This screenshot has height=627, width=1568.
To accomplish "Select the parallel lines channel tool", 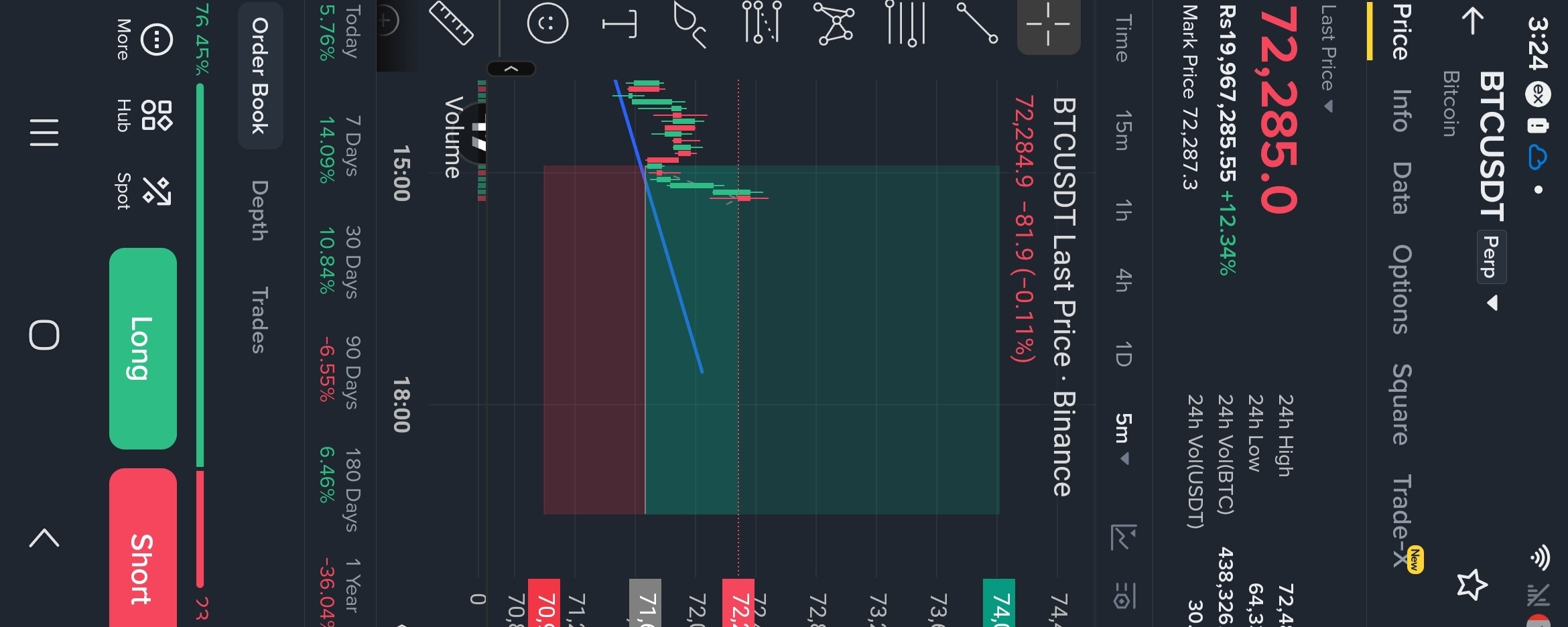I will (x=905, y=23).
